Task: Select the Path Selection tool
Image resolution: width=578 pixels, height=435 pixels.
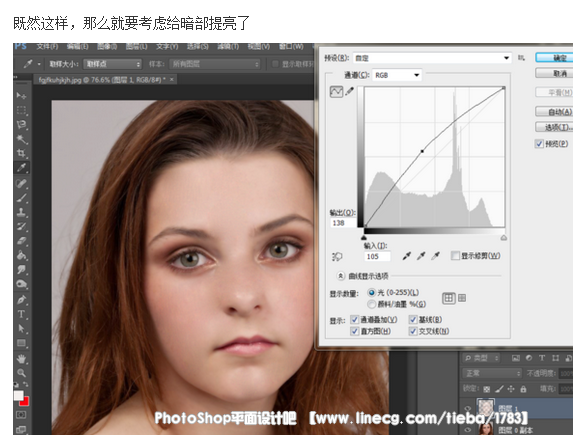Action: click(21, 328)
